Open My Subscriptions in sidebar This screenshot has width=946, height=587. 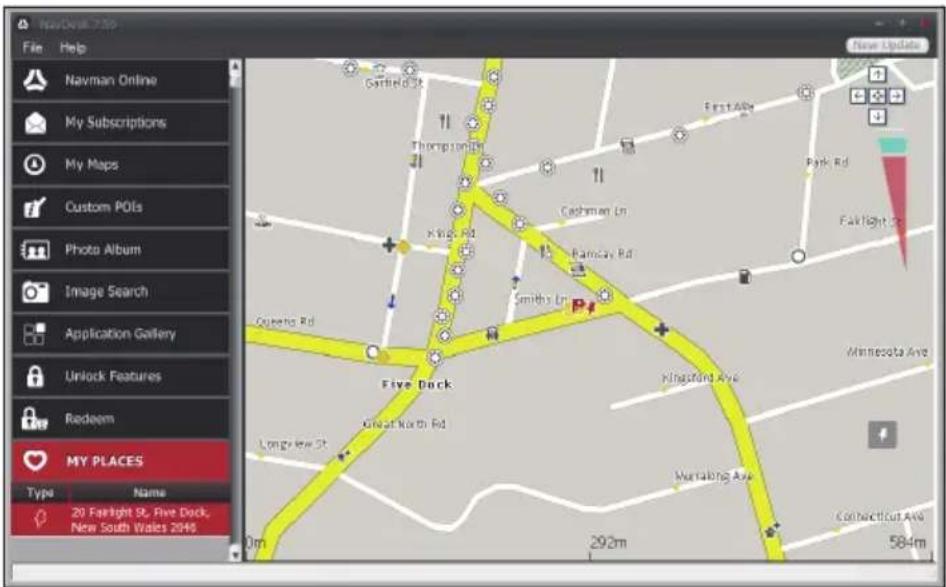[121, 122]
